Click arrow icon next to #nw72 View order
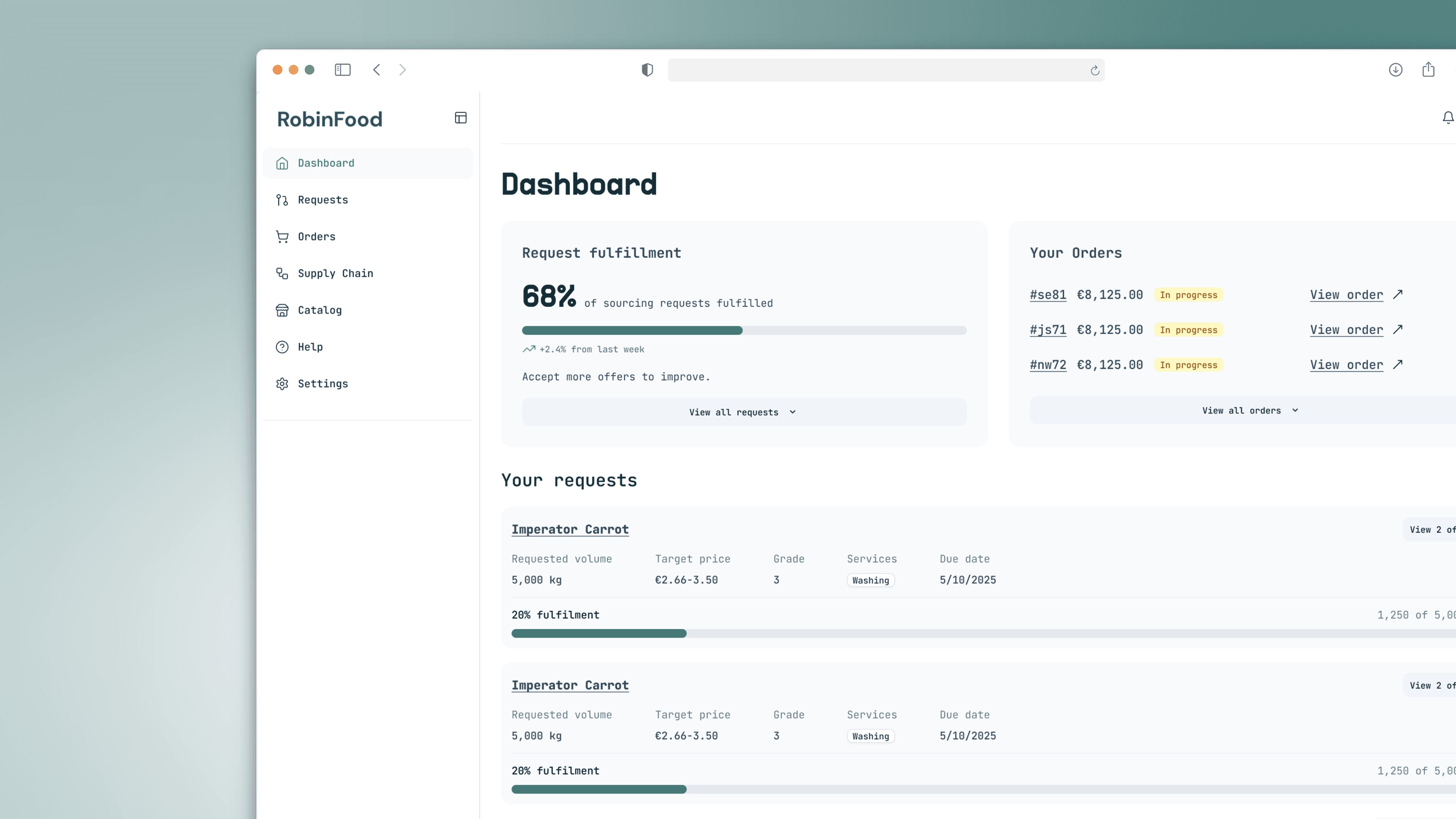Image resolution: width=1456 pixels, height=819 pixels. point(1398,364)
